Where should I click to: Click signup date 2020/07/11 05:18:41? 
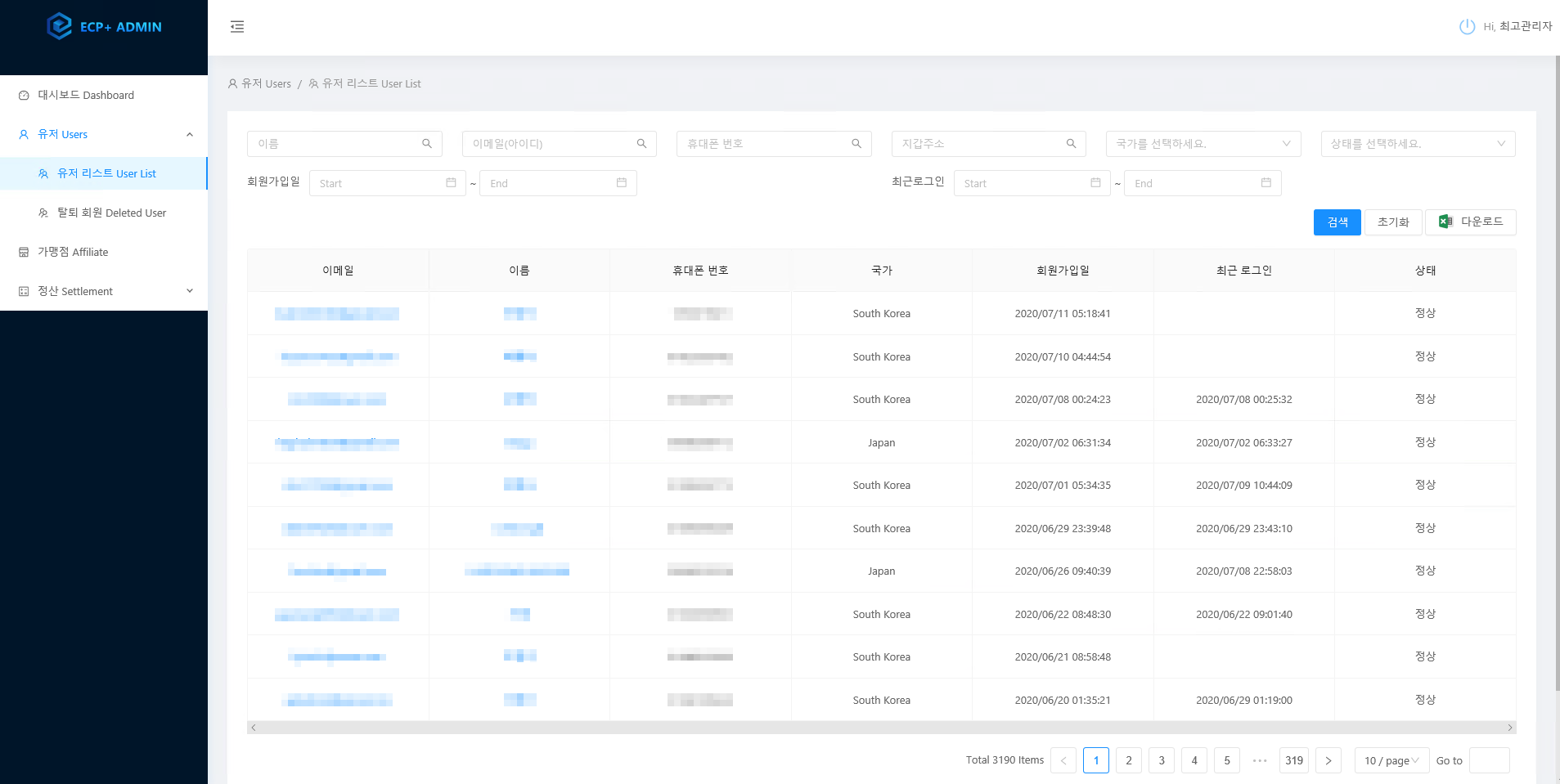(1063, 314)
